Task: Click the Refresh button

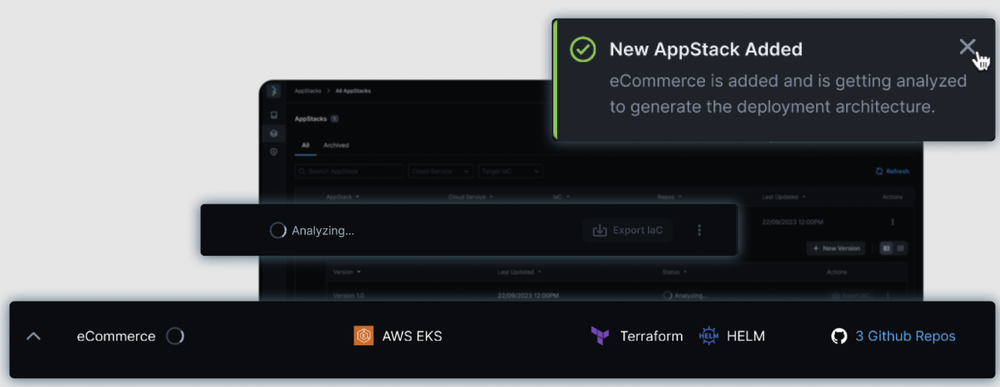Action: coord(892,171)
